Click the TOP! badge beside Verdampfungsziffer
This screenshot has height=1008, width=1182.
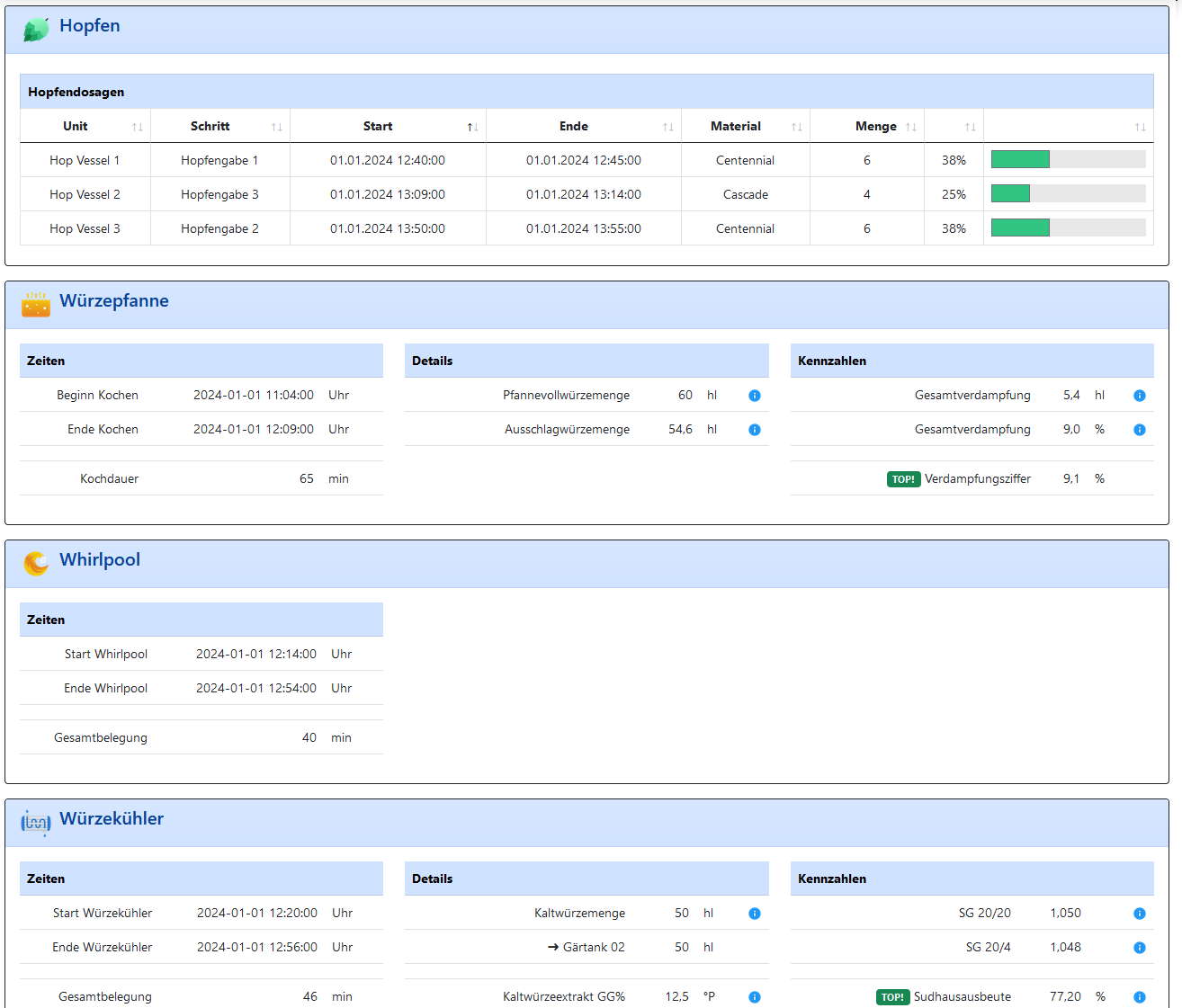[x=903, y=479]
